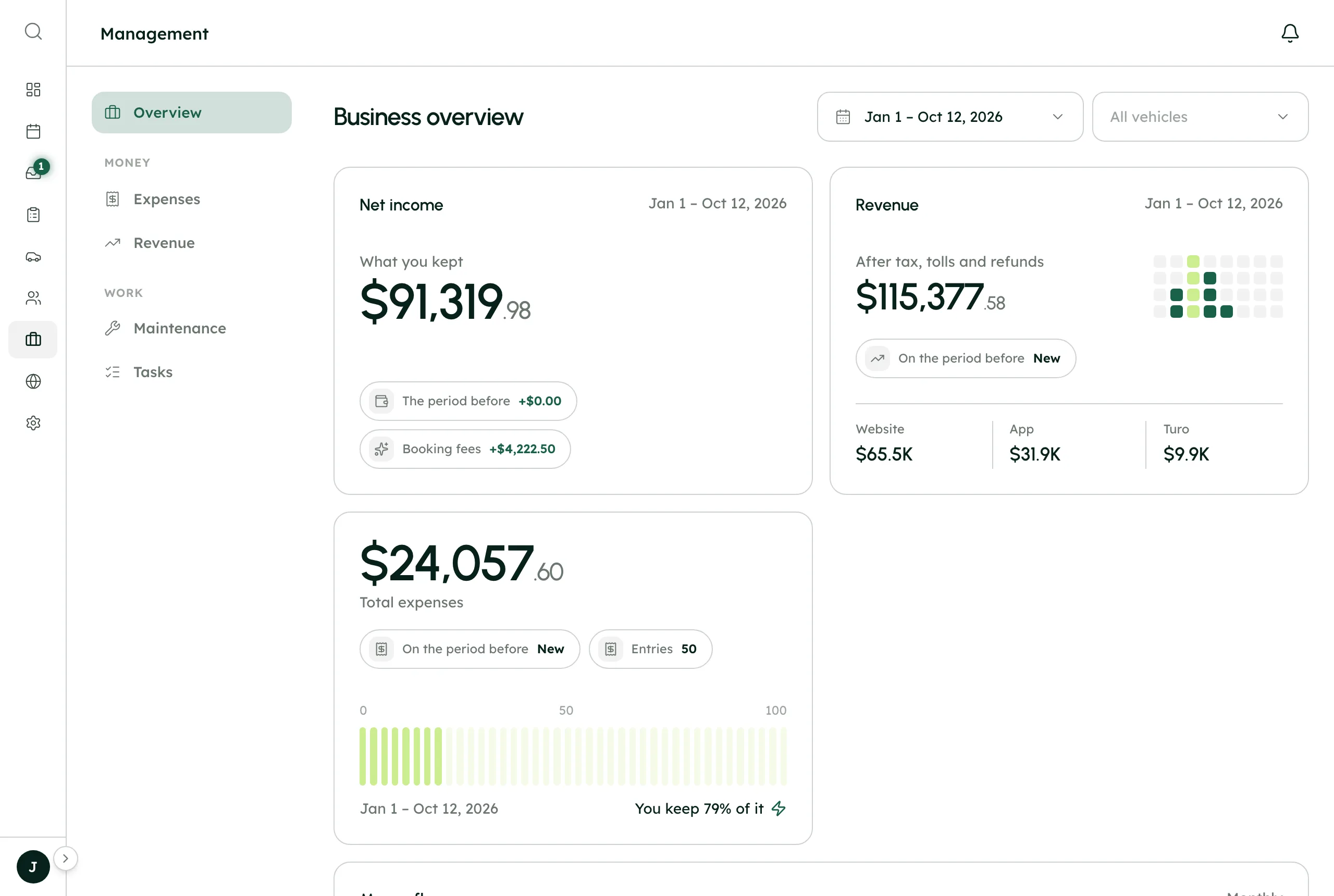Open the clipboard icon in left sidebar

[33, 215]
